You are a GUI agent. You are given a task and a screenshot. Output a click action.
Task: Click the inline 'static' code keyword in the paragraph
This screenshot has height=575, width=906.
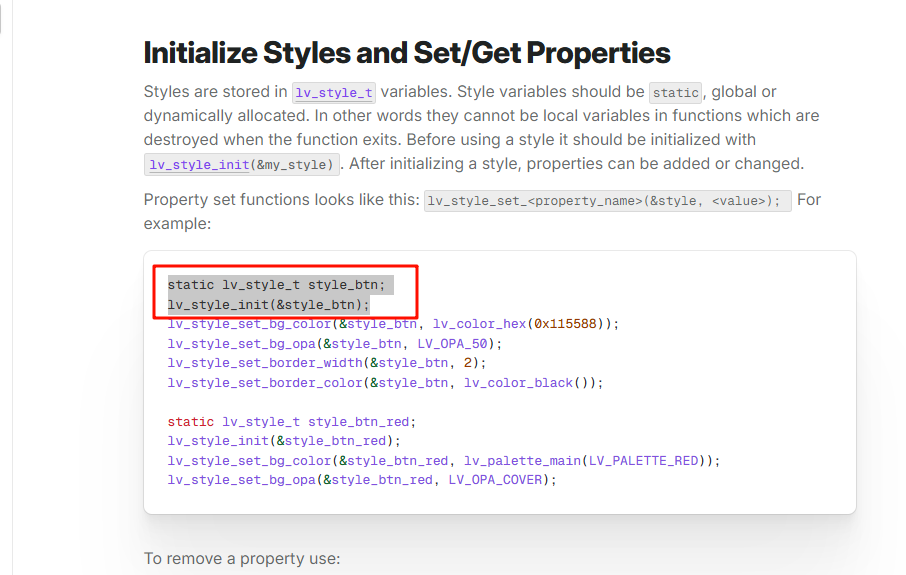point(676,93)
